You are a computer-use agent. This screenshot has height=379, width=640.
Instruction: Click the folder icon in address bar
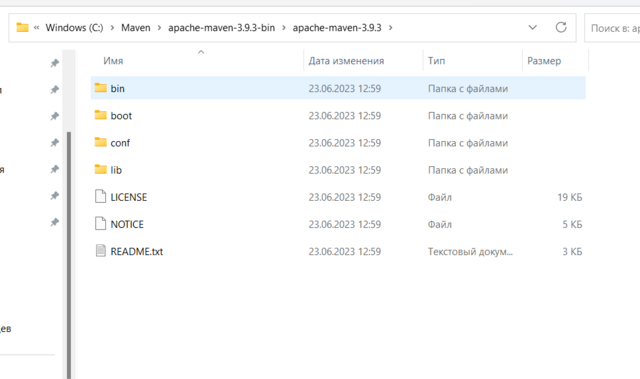(22, 27)
